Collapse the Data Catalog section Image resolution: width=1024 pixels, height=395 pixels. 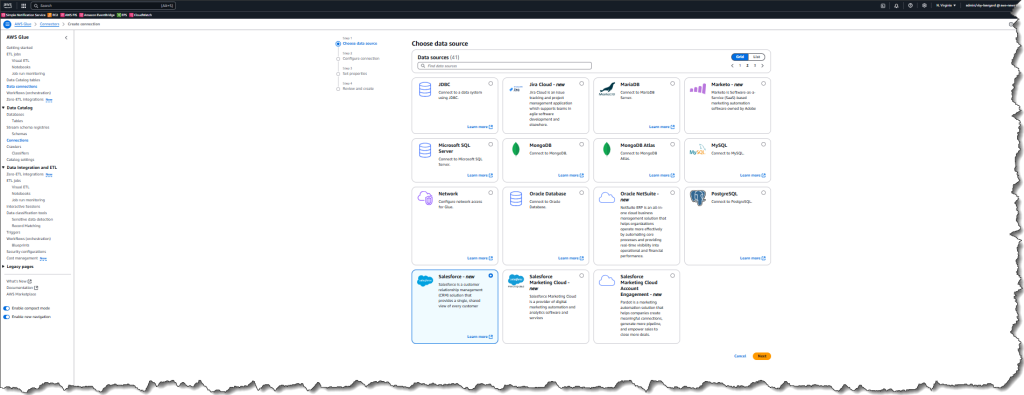(x=3, y=108)
